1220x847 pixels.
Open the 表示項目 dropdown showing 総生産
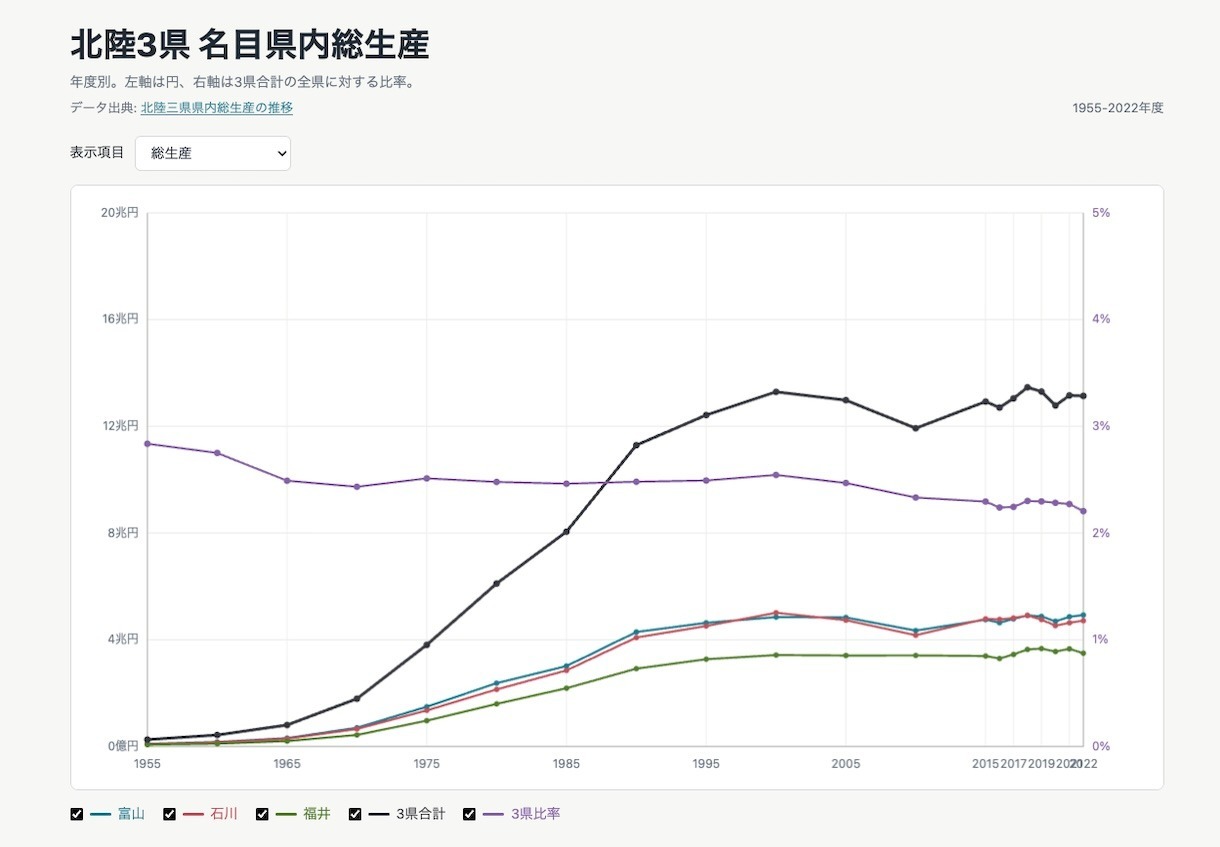pyautogui.click(x=213, y=153)
